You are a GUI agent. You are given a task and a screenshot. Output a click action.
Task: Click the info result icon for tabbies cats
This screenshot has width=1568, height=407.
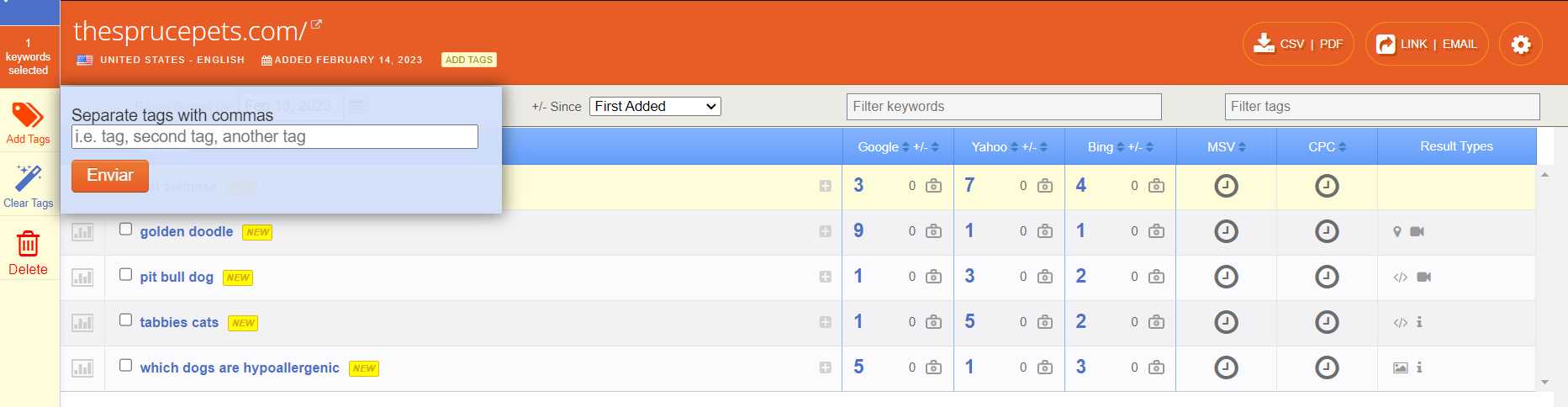1419,322
